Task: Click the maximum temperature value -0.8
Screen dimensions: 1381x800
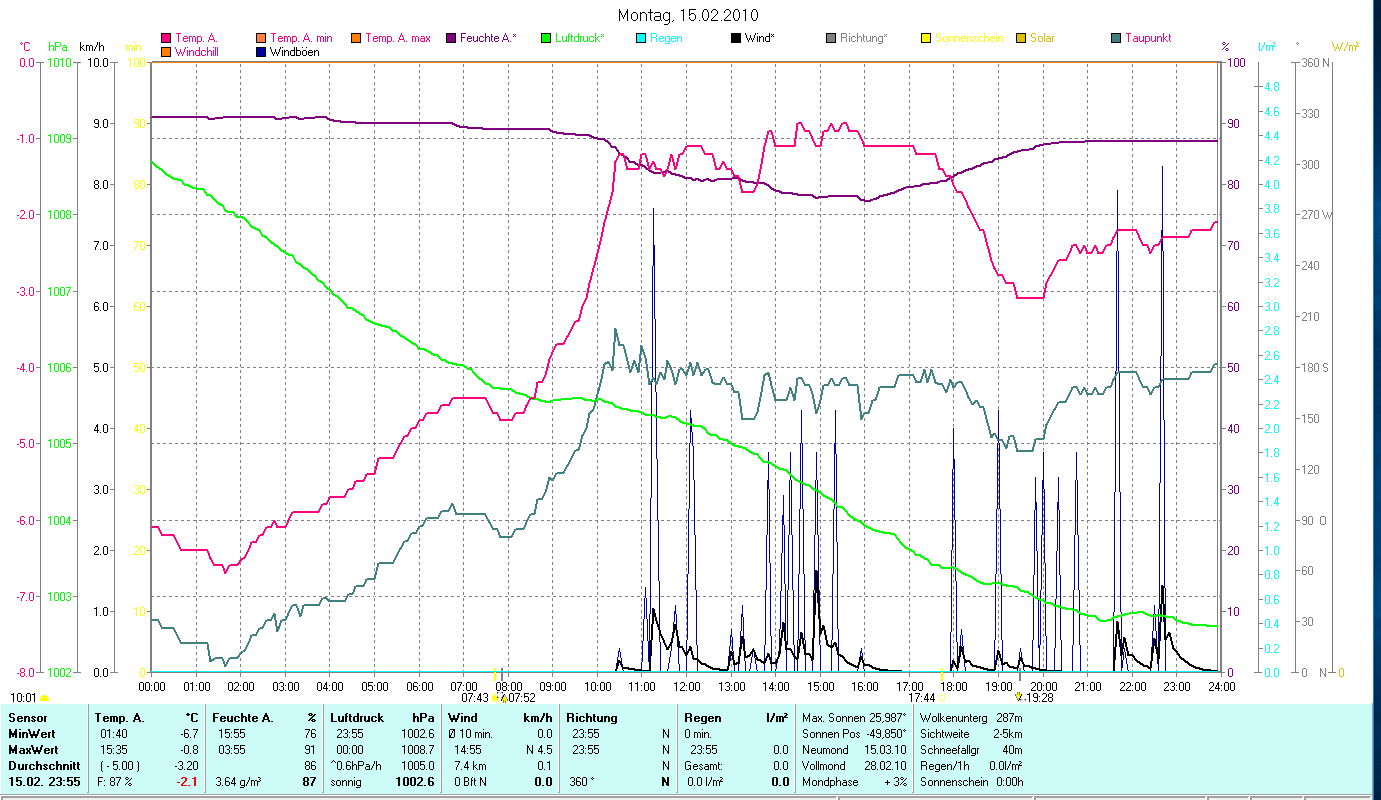Action: (x=189, y=749)
